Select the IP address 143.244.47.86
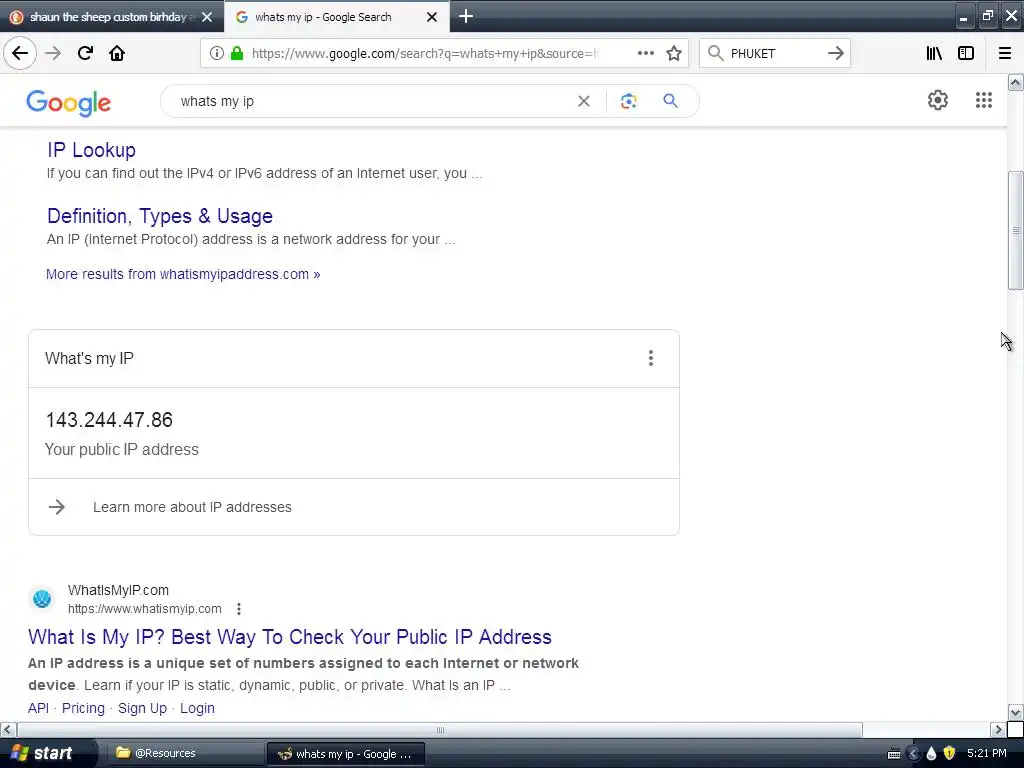 (109, 420)
